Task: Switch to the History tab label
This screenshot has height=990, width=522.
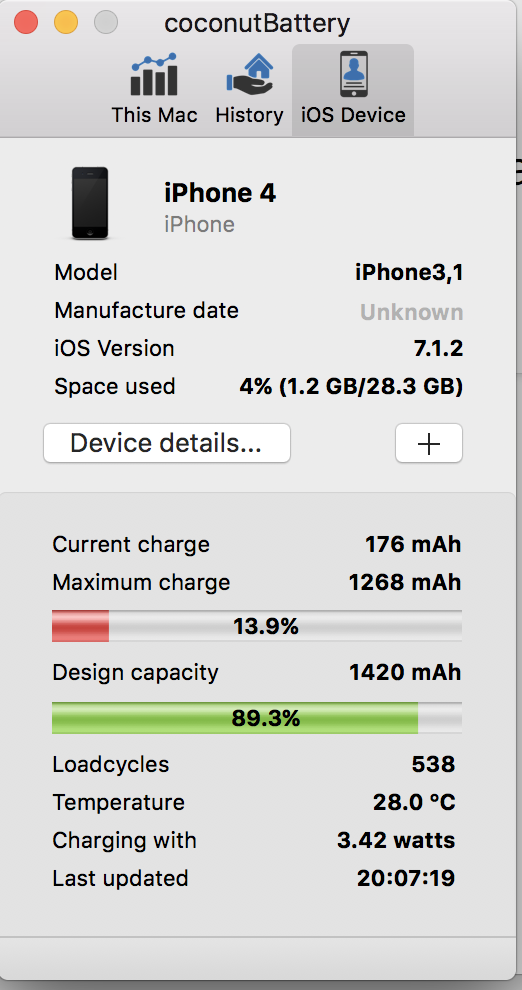Action: point(249,115)
